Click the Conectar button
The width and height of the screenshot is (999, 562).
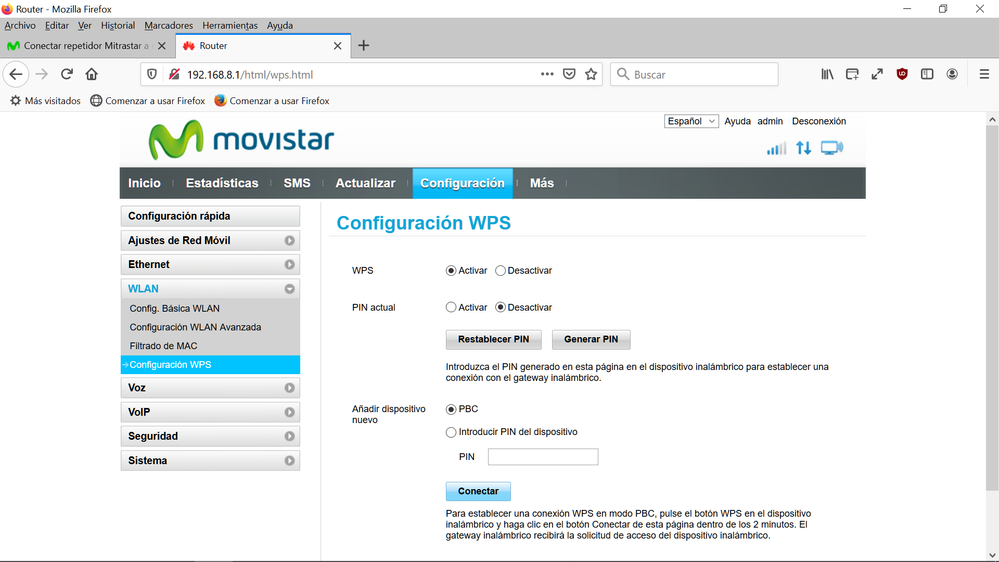478,491
